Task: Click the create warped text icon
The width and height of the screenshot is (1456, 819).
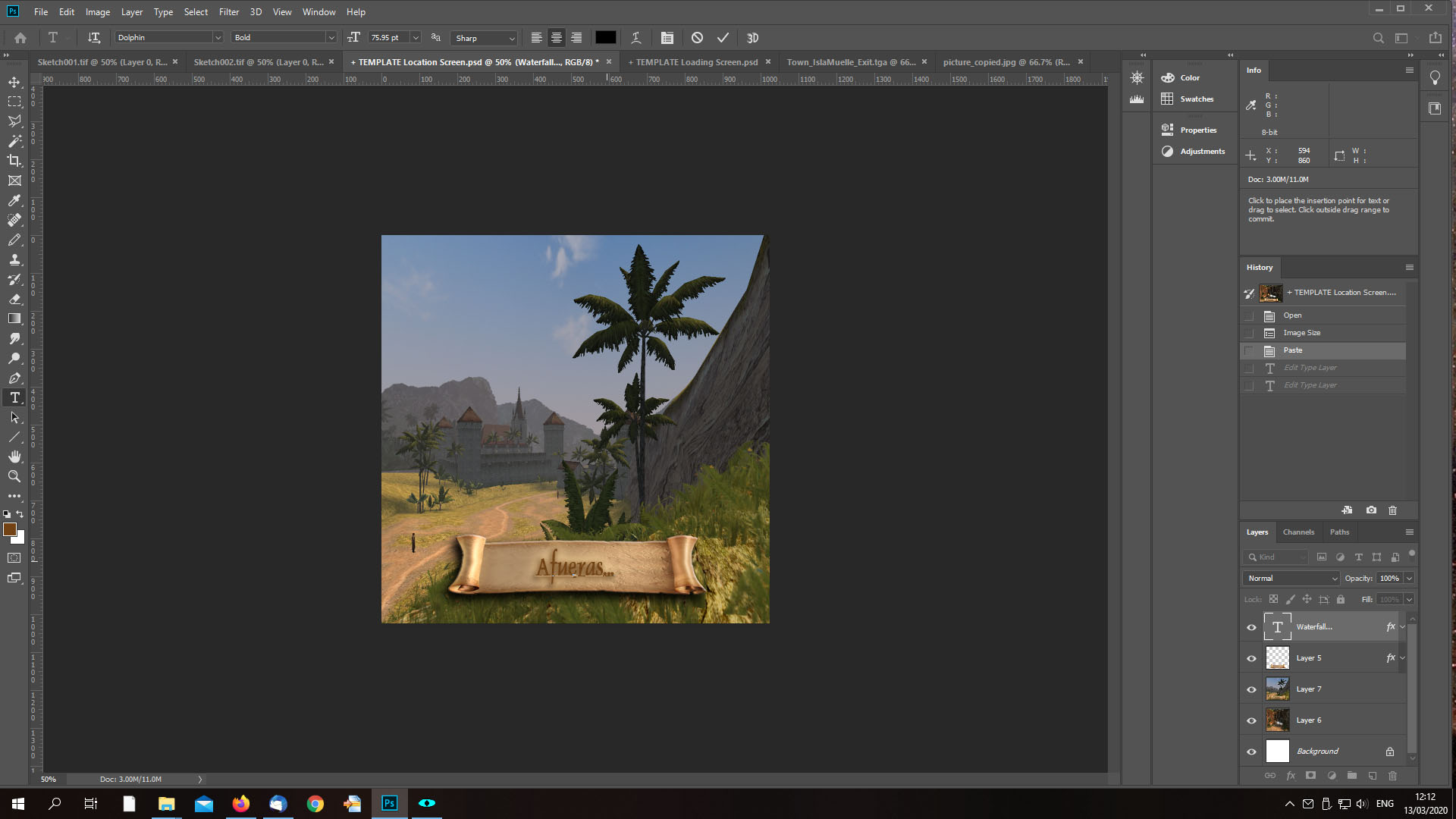Action: tap(635, 38)
